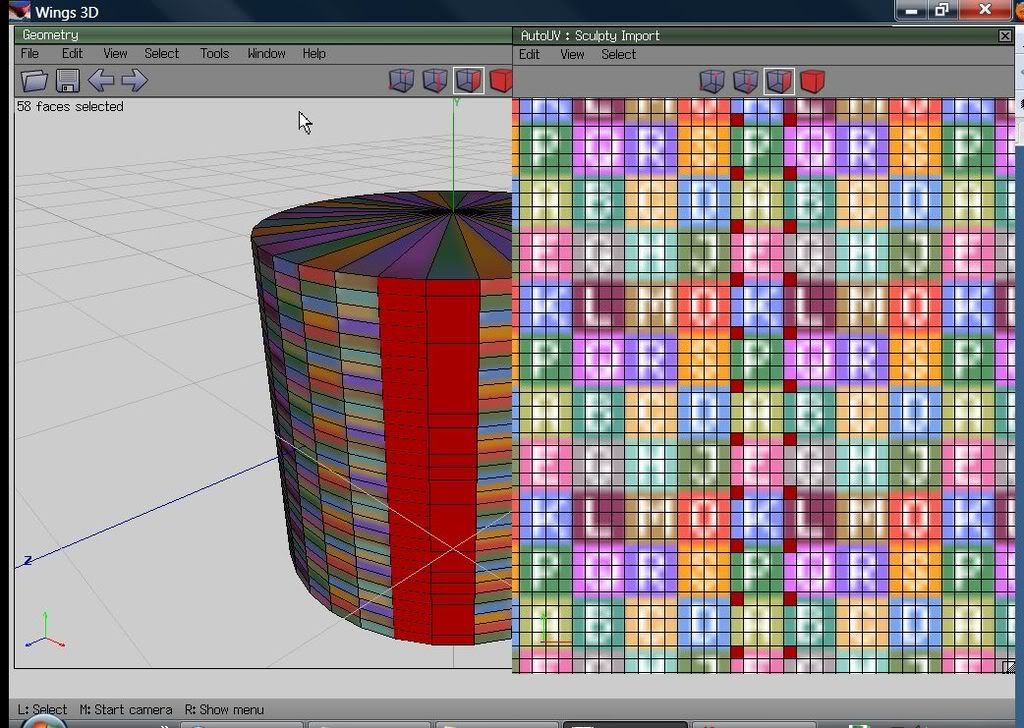
Task: Select vertex mode cube in Geometry window
Action: coord(401,81)
